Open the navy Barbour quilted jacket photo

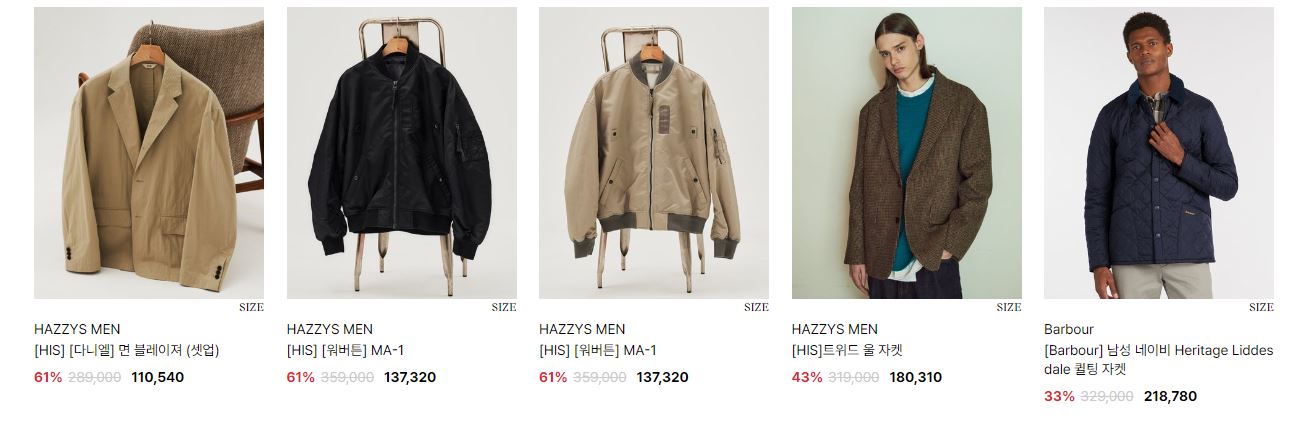(x=1159, y=153)
